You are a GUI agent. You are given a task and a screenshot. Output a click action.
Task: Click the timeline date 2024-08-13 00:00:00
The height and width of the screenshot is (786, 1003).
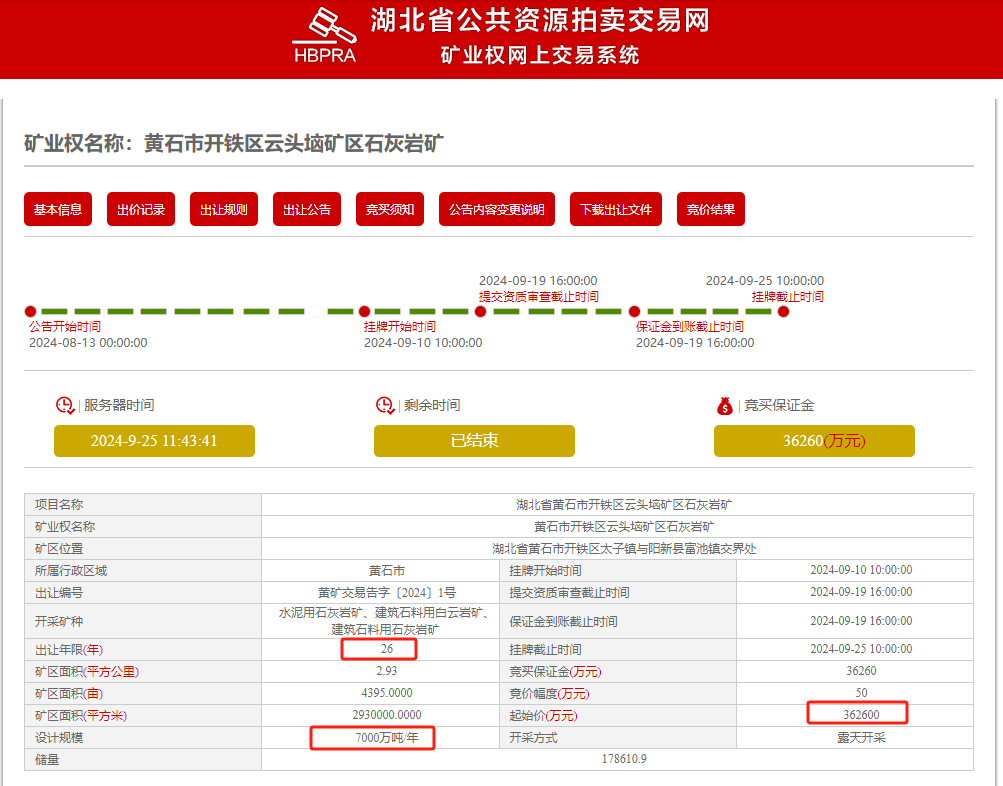pyautogui.click(x=88, y=343)
